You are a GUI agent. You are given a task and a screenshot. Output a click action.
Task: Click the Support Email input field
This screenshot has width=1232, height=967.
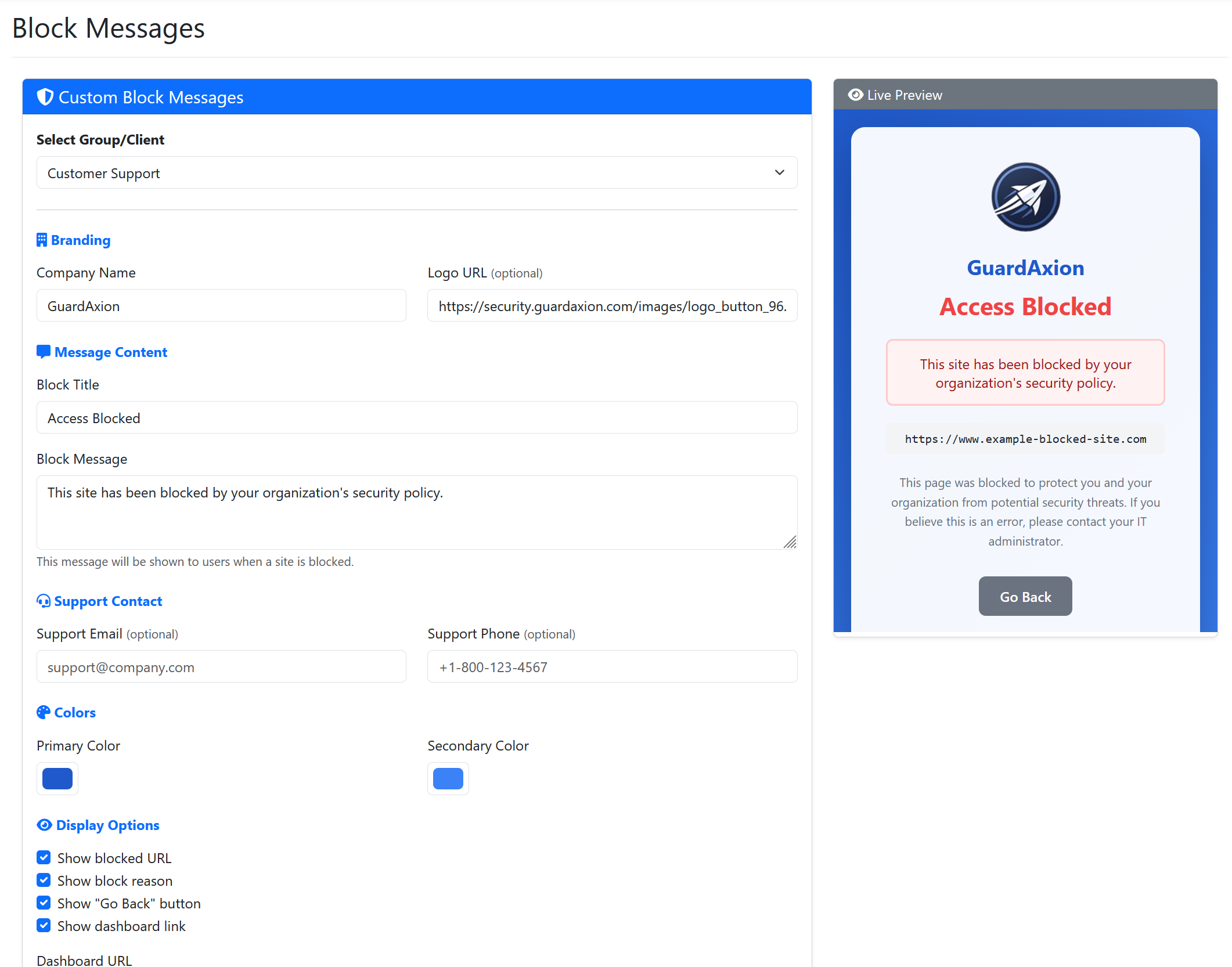tap(221, 666)
